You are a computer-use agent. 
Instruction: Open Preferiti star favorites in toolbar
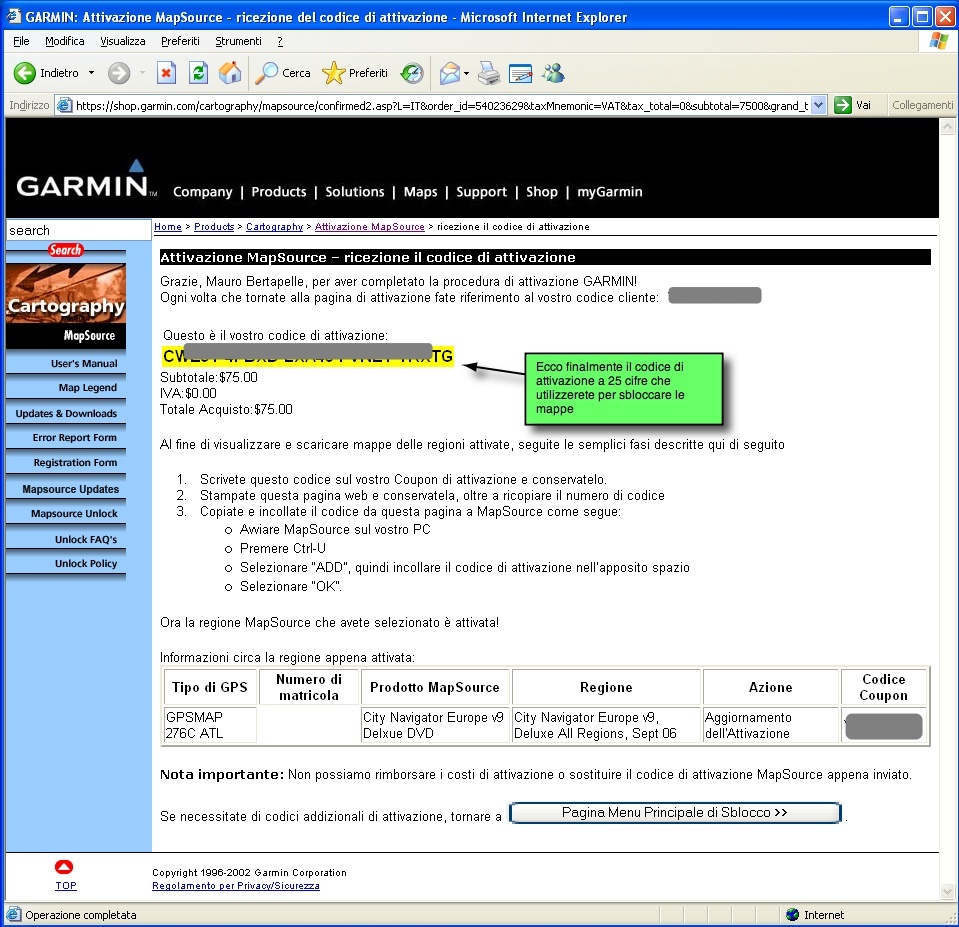(334, 73)
